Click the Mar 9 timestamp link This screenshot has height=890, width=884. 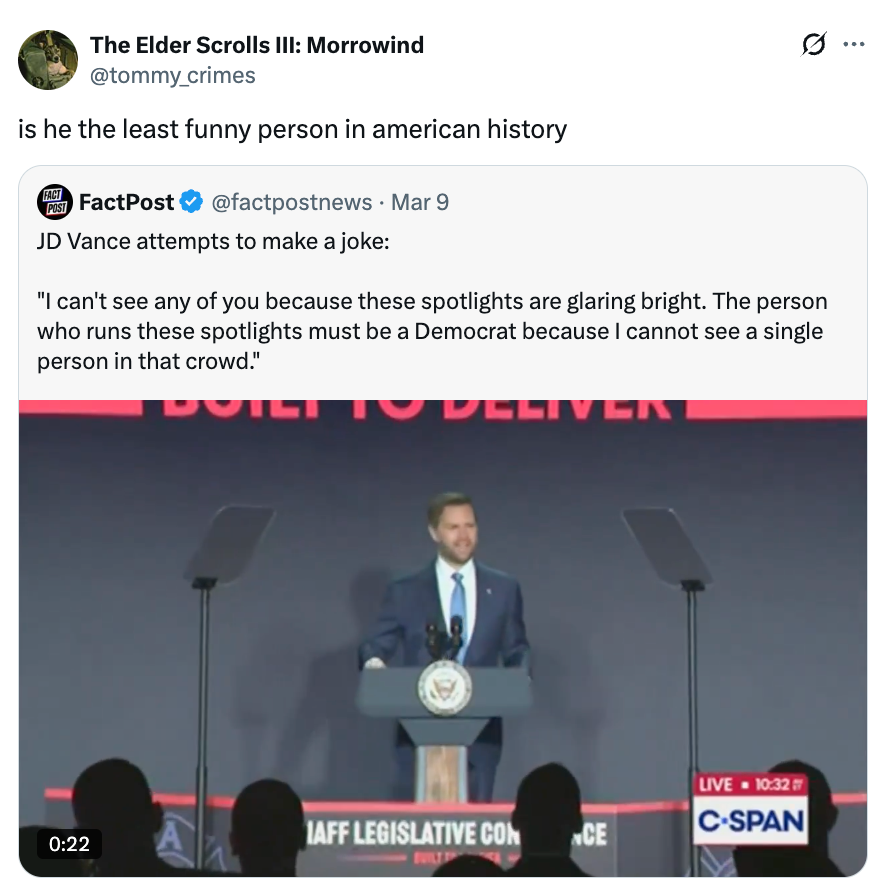pos(420,202)
